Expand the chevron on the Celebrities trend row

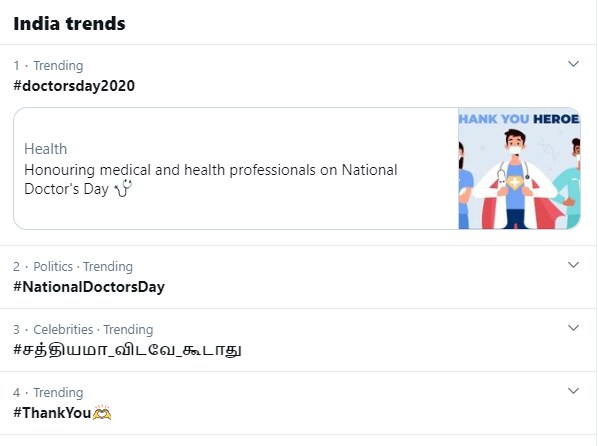(573, 328)
